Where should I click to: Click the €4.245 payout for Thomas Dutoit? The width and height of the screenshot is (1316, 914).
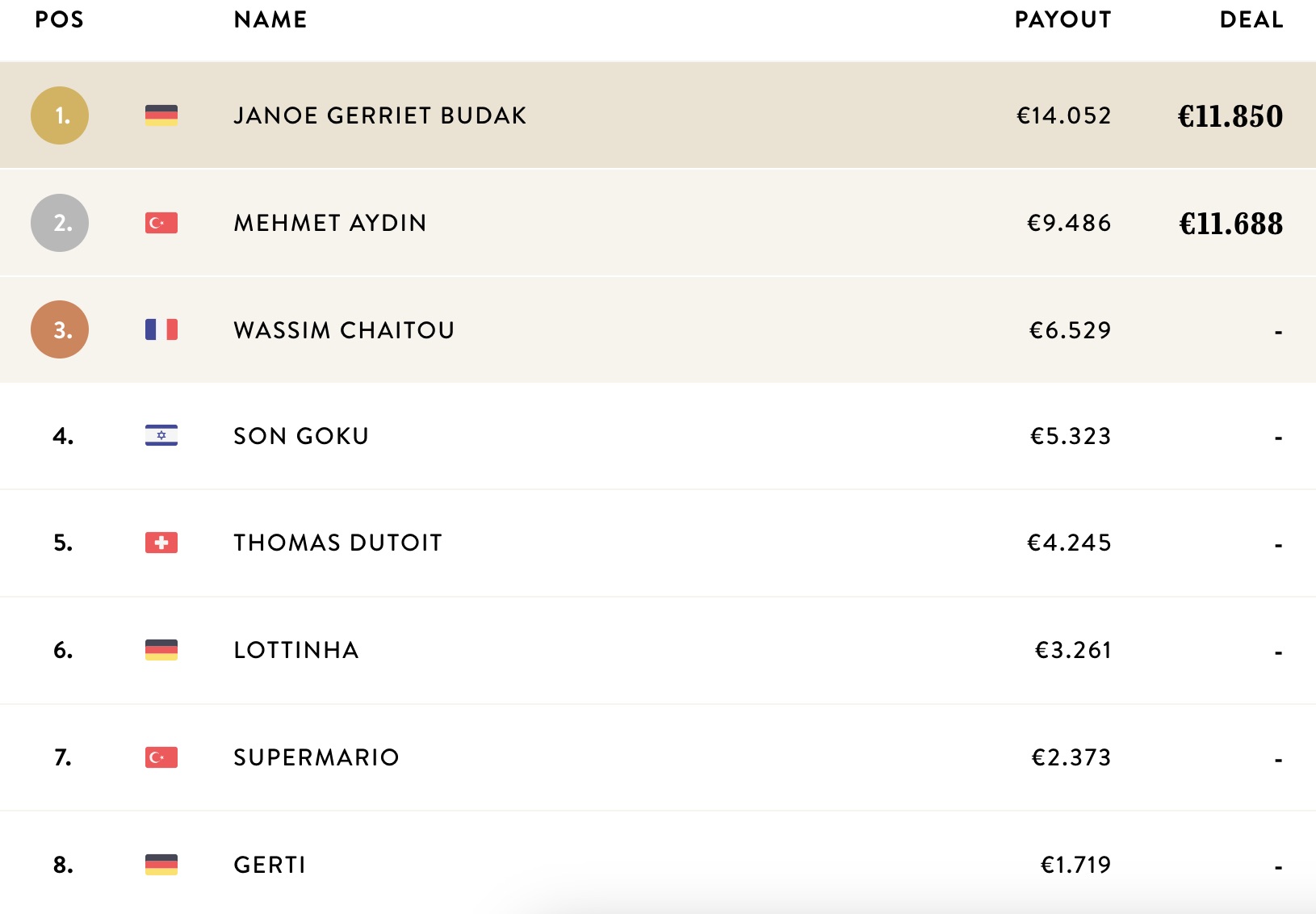pos(1070,543)
